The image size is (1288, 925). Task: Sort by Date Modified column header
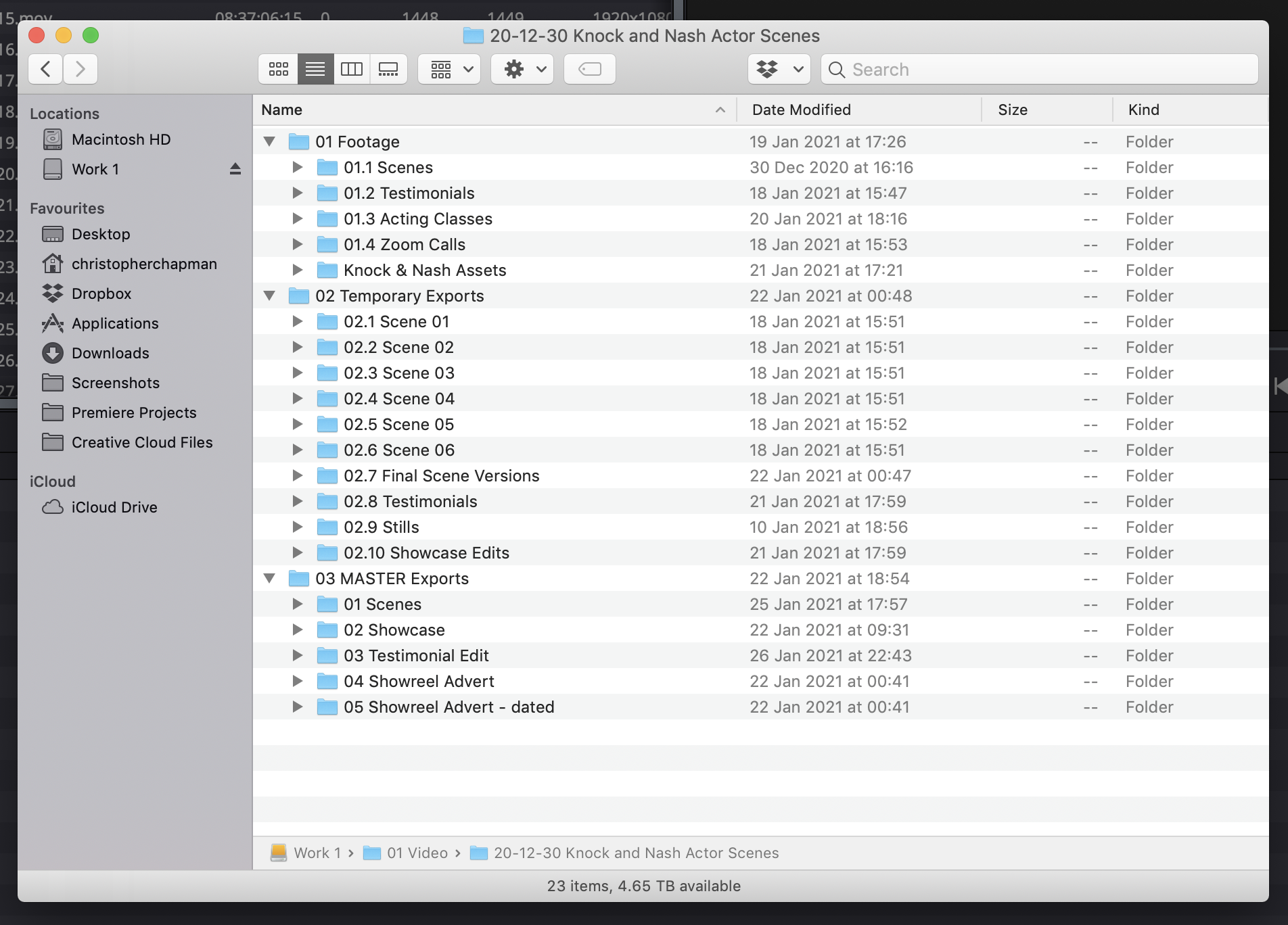(x=859, y=110)
